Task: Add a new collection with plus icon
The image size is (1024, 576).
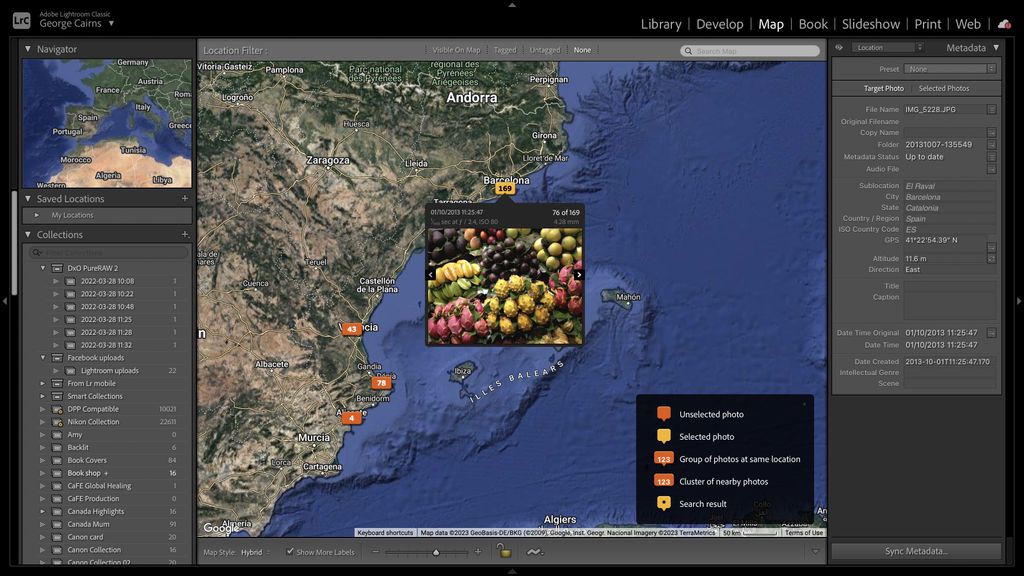Action: click(x=185, y=234)
